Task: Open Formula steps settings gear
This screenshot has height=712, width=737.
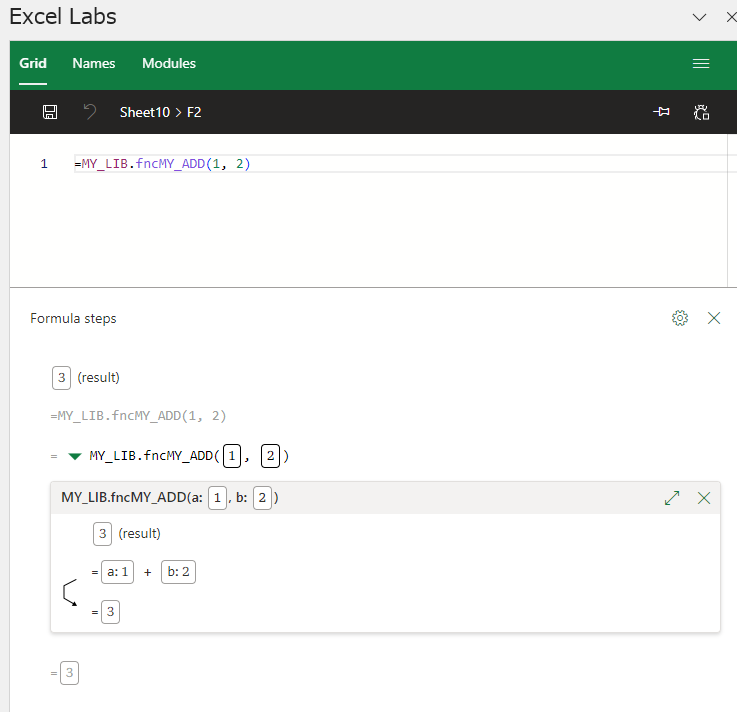Action: (x=680, y=318)
